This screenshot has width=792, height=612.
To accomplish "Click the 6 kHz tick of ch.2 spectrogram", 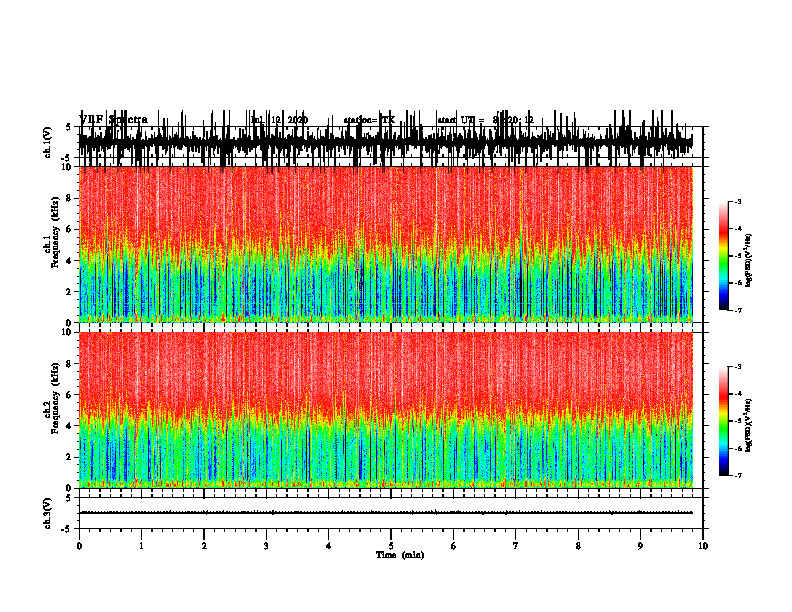I will coord(69,395).
